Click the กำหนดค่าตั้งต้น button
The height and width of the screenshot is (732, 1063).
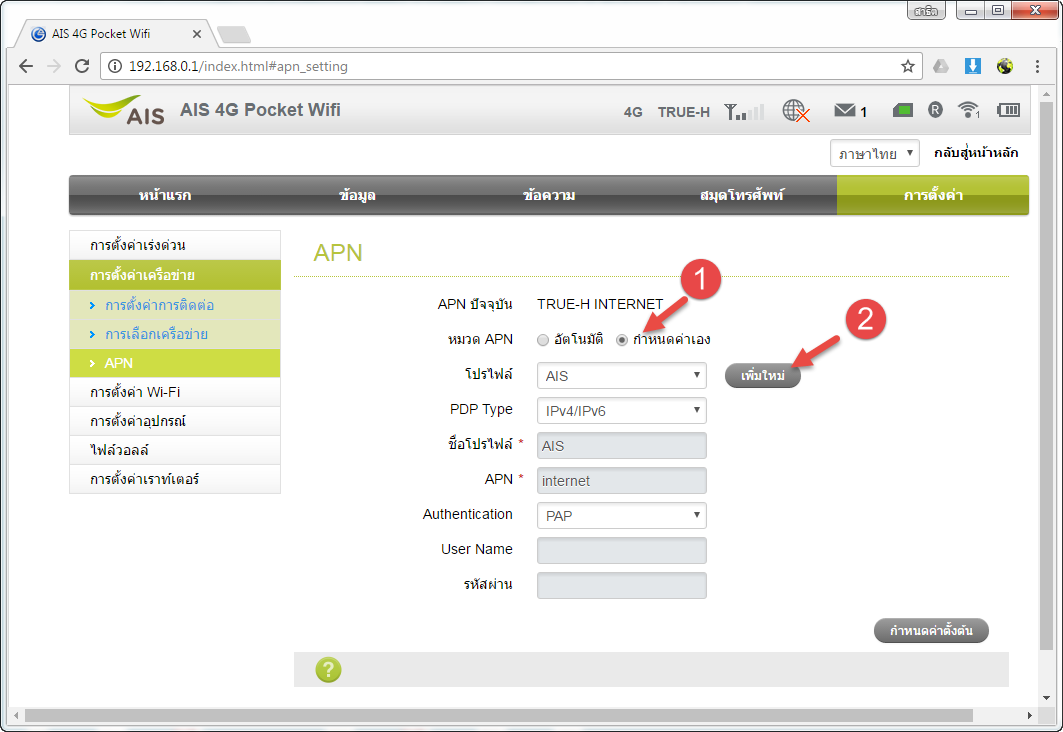(931, 630)
